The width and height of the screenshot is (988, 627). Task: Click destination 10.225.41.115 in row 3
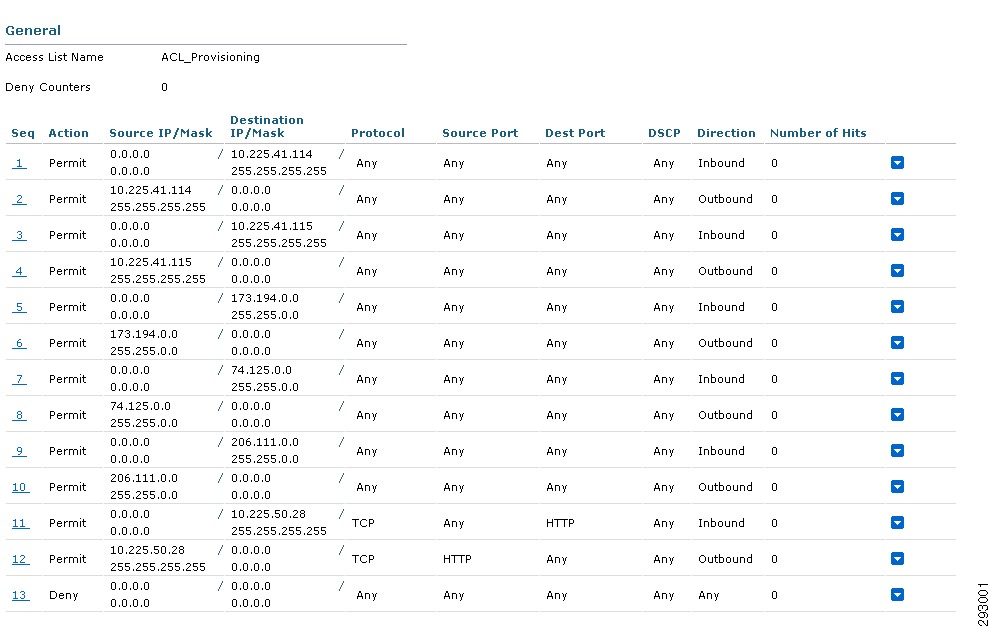(272, 226)
